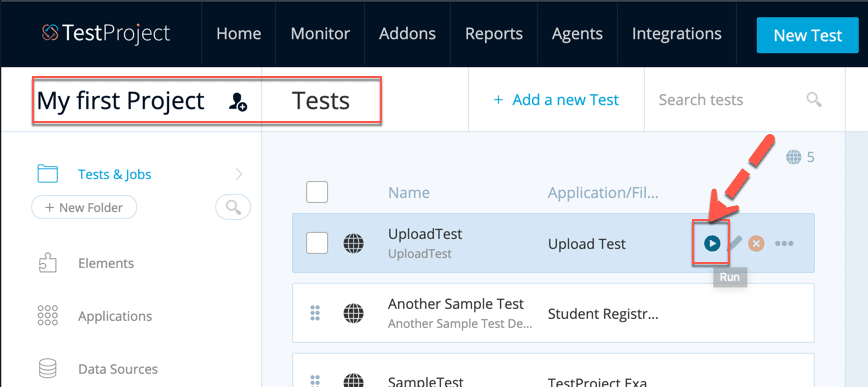
Task: Click the New Folder button
Action: [x=84, y=208]
